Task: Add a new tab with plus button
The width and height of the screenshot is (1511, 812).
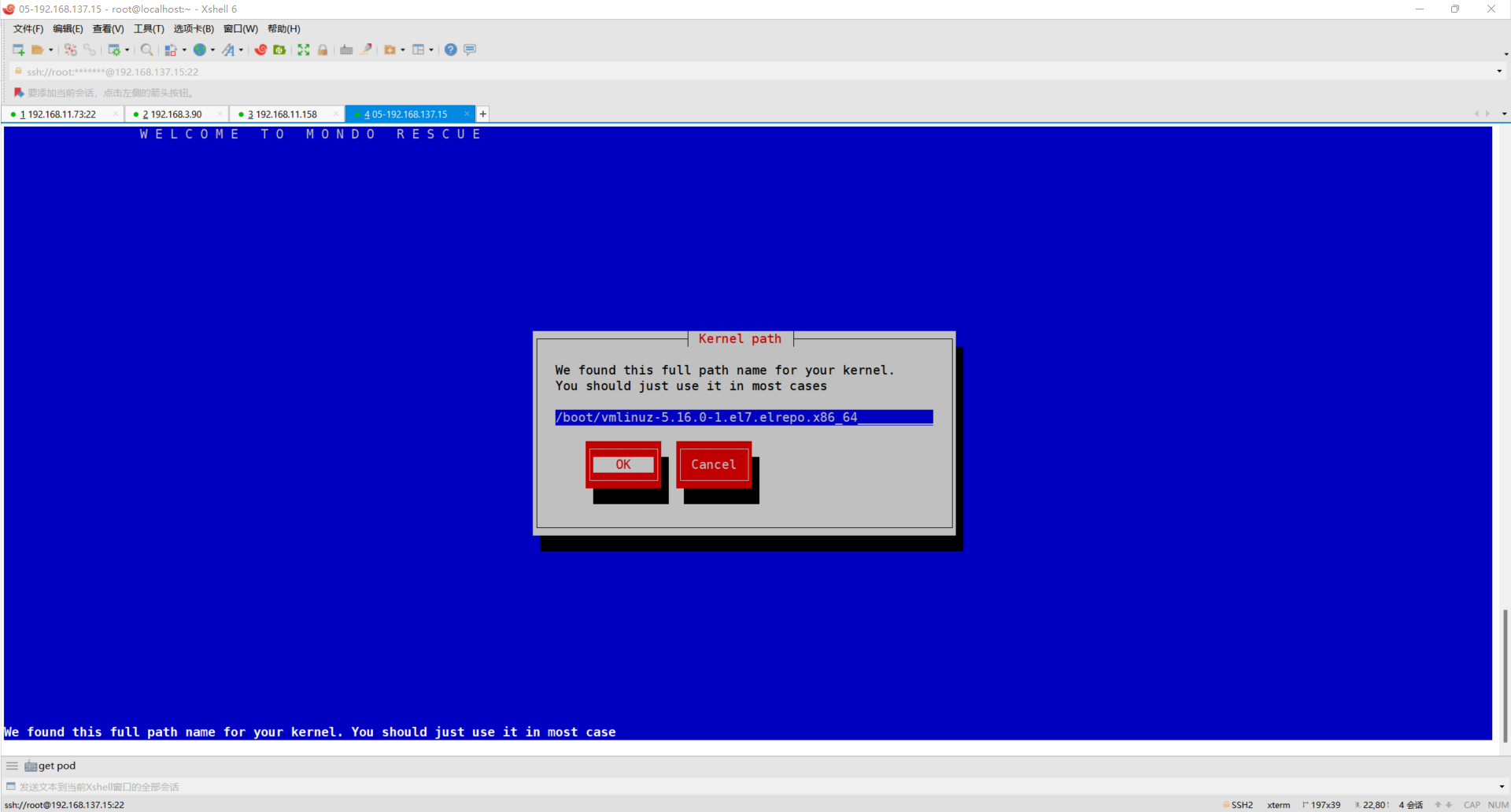Action: click(483, 114)
